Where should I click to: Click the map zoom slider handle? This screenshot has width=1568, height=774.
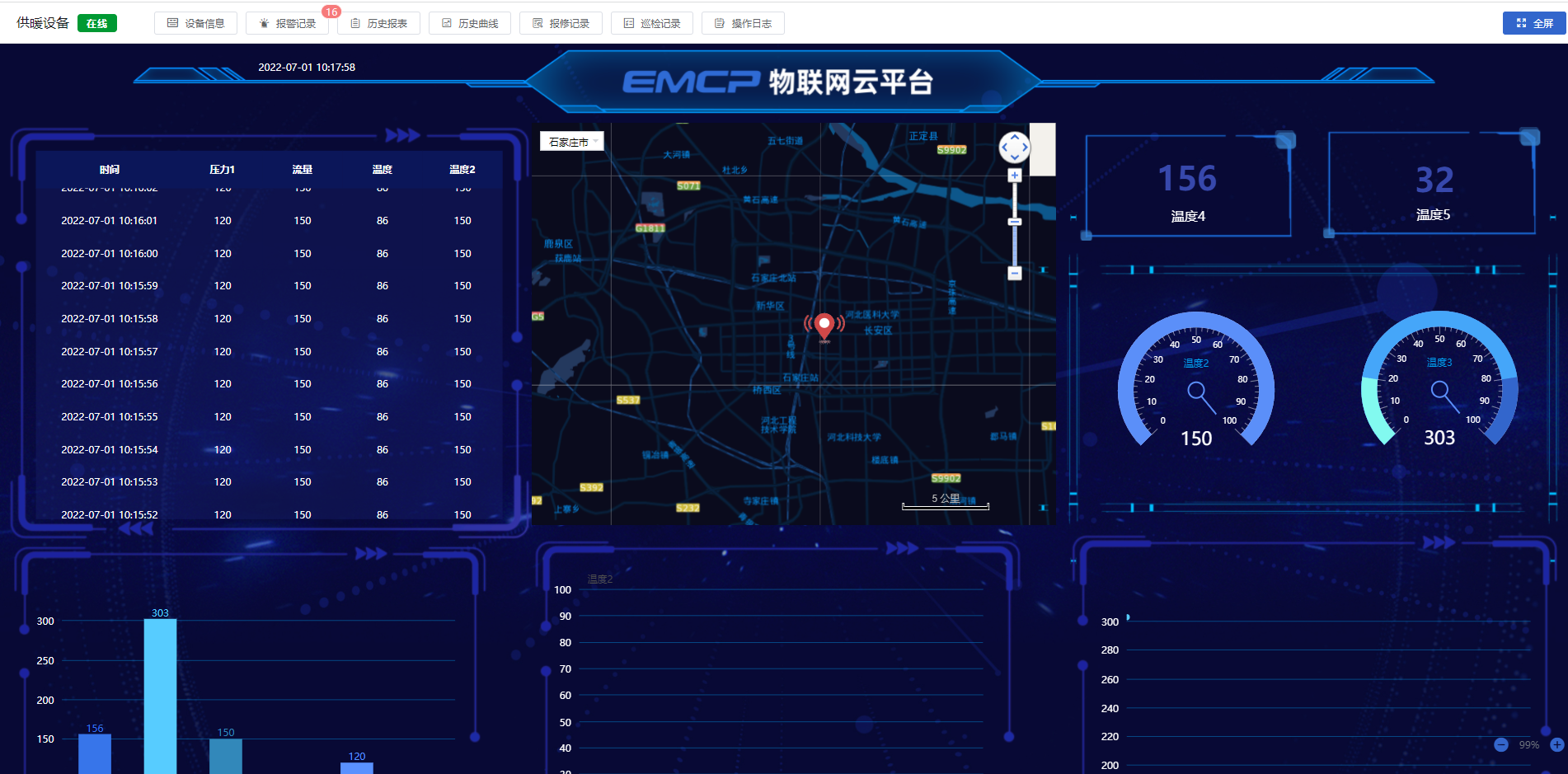tap(1015, 222)
